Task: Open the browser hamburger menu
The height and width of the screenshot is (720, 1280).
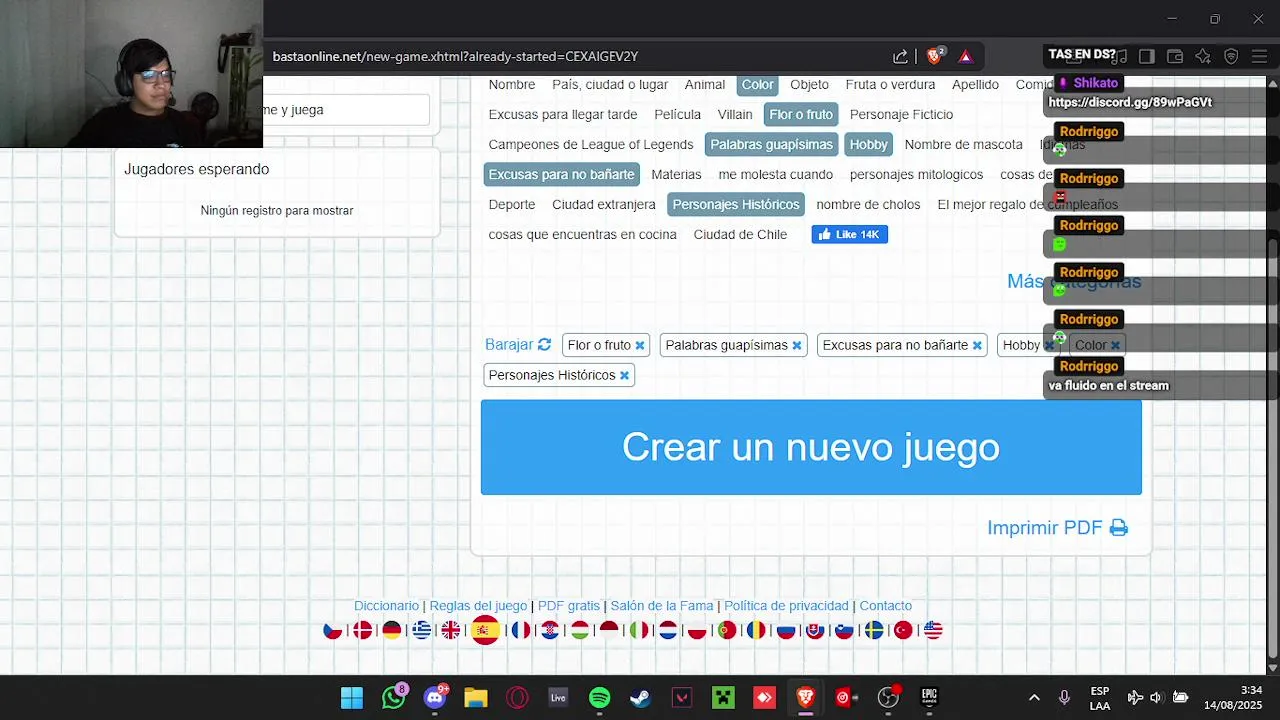Action: tap(1259, 56)
